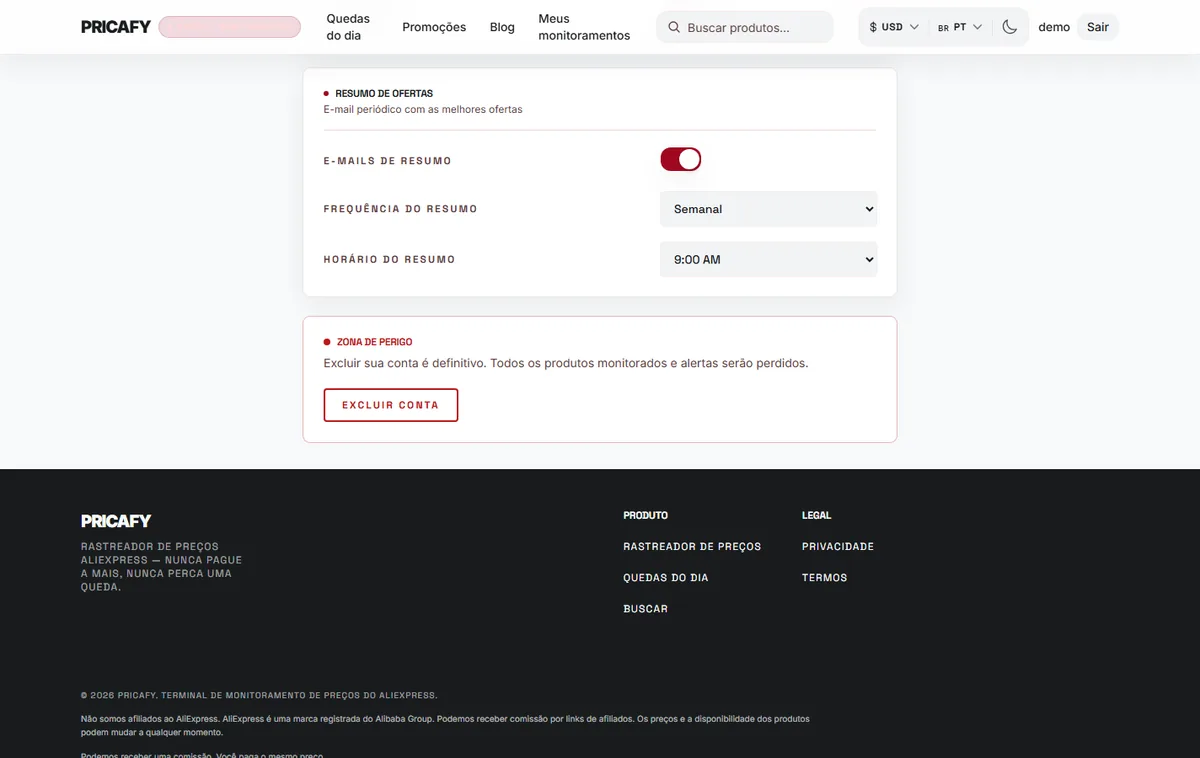Click the Legal footer column heading
The image size is (1200, 758).
pyautogui.click(x=816, y=515)
